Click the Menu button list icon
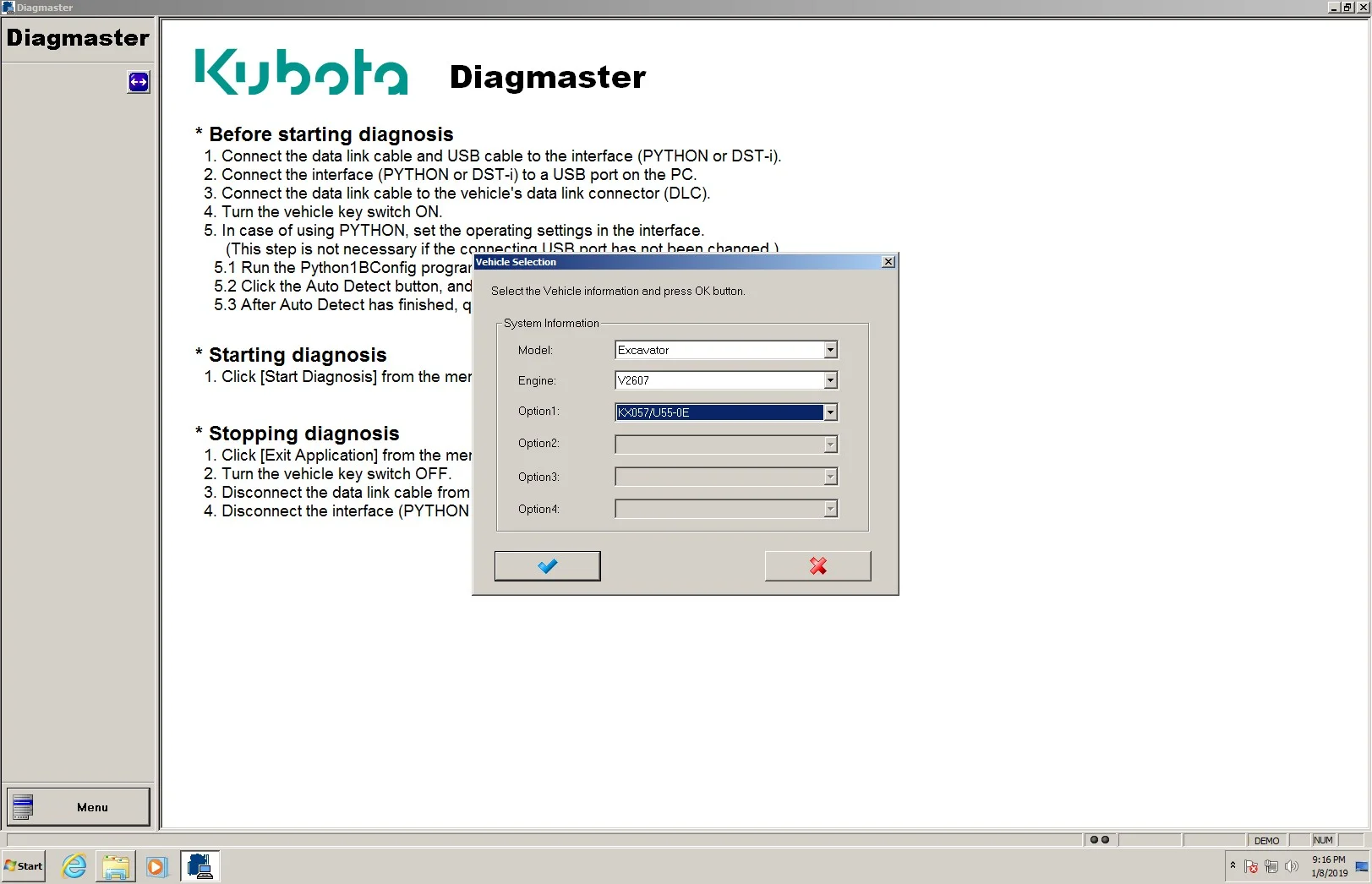1372x884 pixels. pyautogui.click(x=23, y=807)
